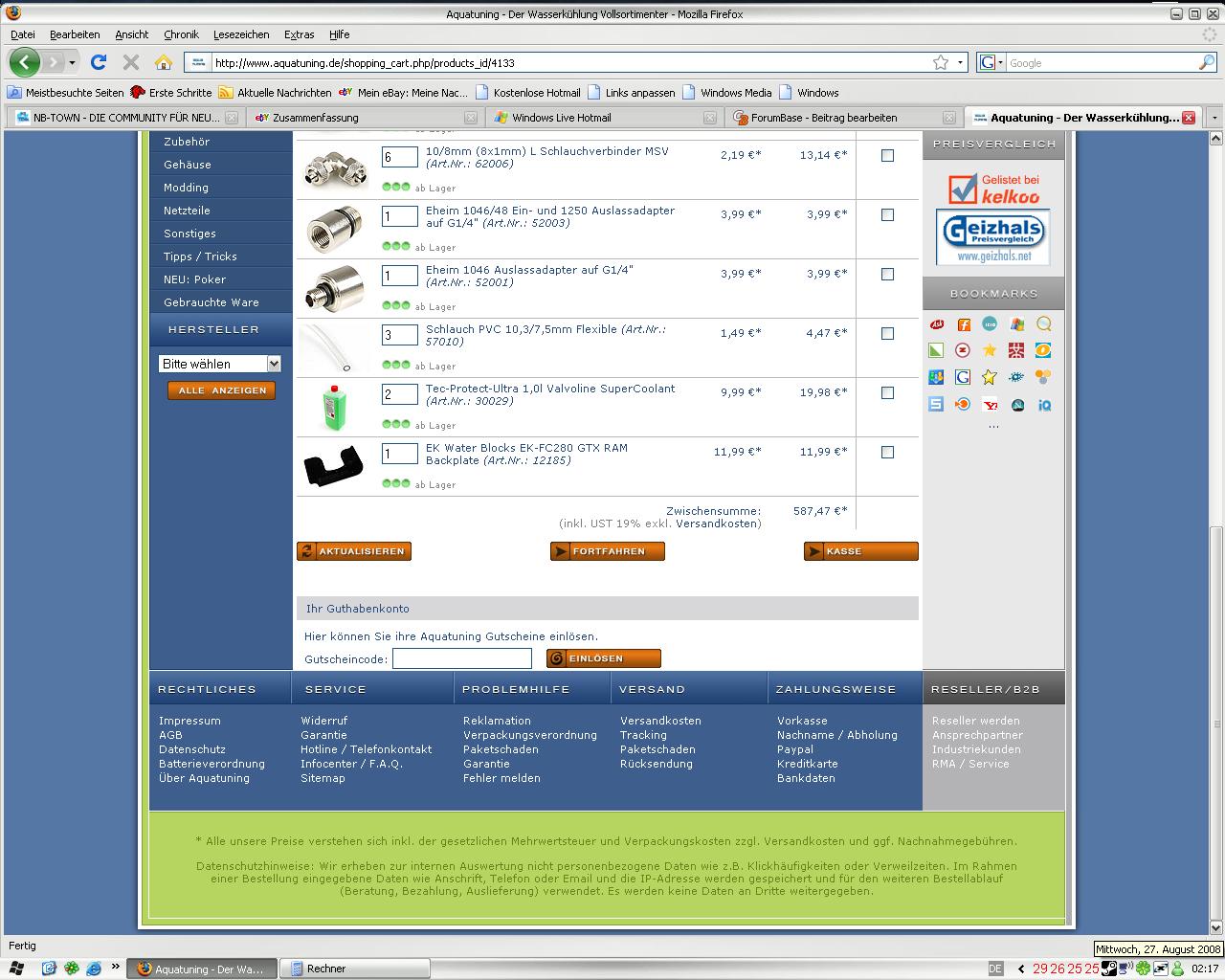Open the Extras menu
Image resolution: width=1225 pixels, height=980 pixels.
[299, 34]
